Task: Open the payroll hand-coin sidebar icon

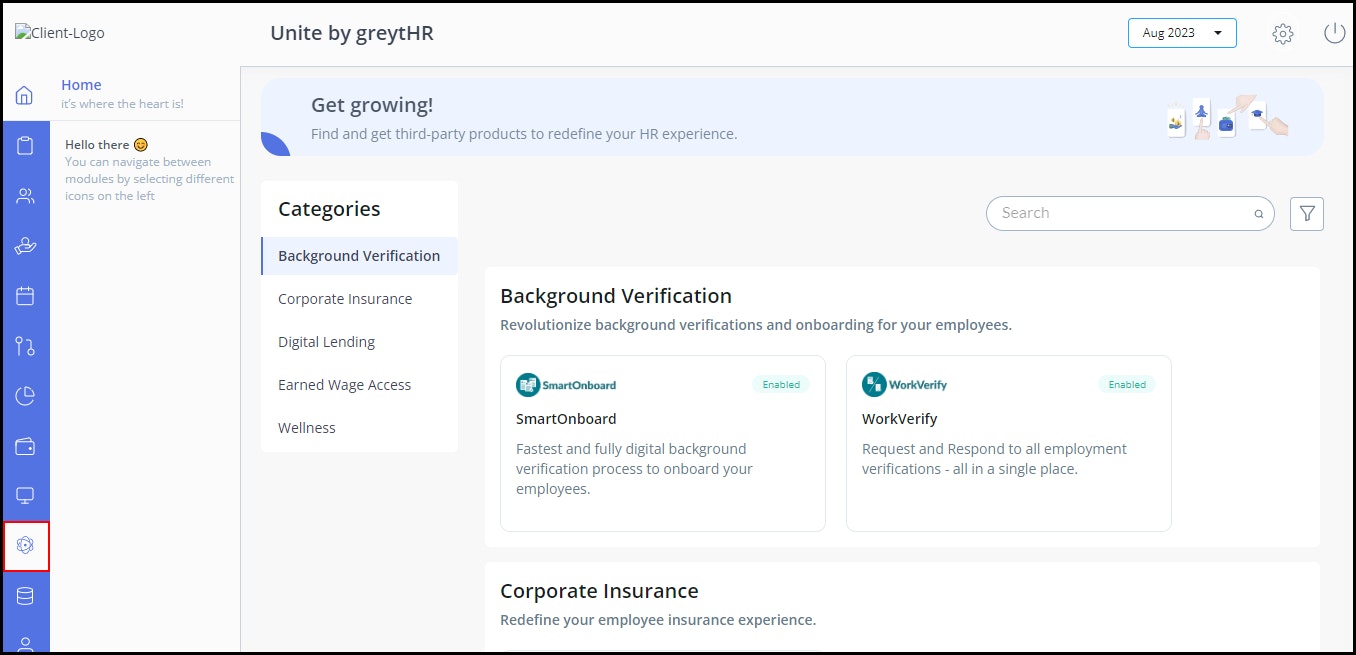Action: (25, 246)
